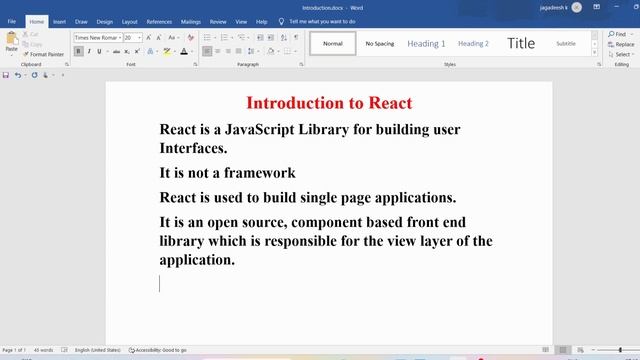Open the font name dropdown
The image size is (640, 360).
point(120,38)
